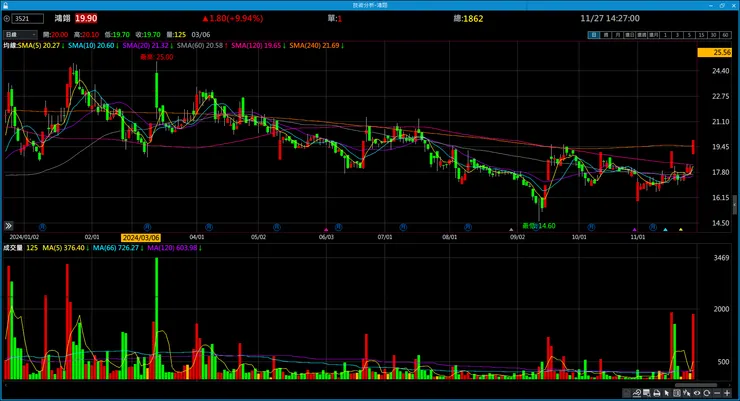Switch to the 週 weekly timeframe

[605, 35]
